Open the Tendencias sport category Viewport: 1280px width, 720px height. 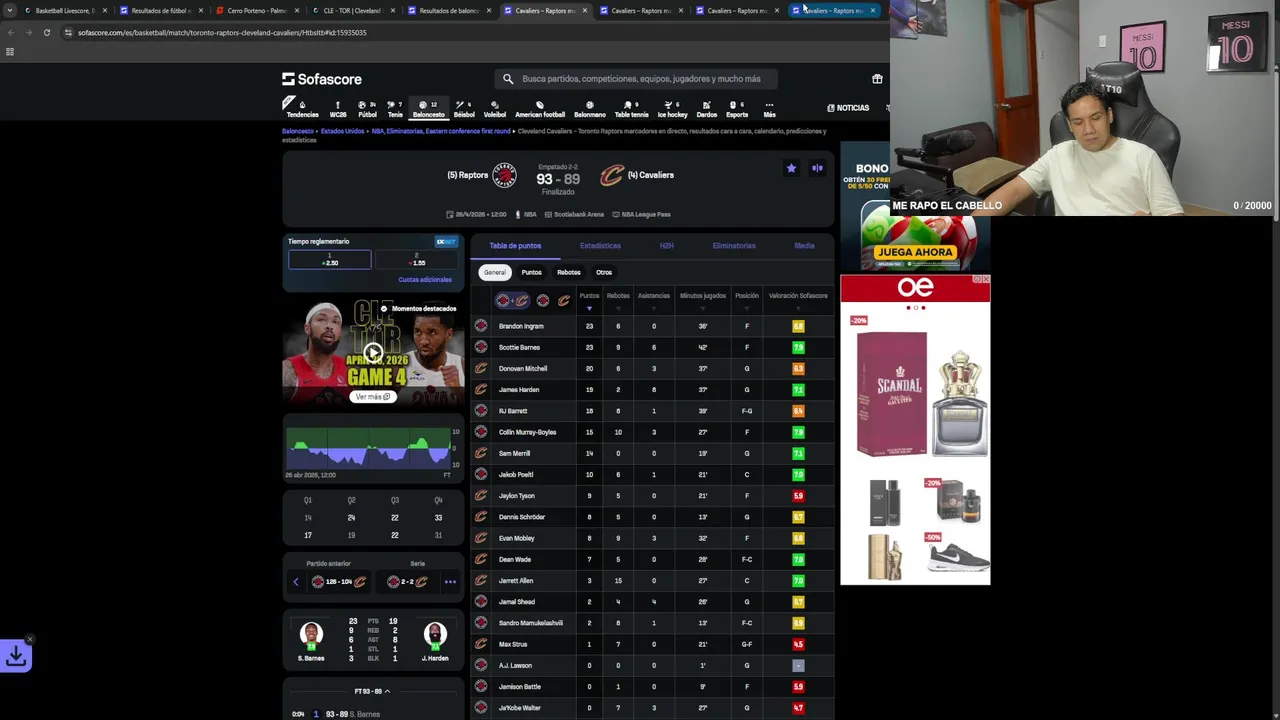302,109
